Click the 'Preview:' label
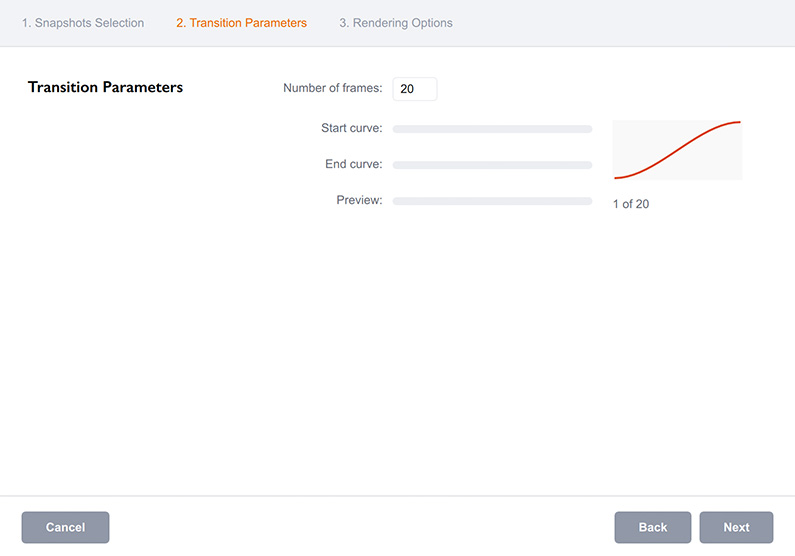 pos(359,200)
